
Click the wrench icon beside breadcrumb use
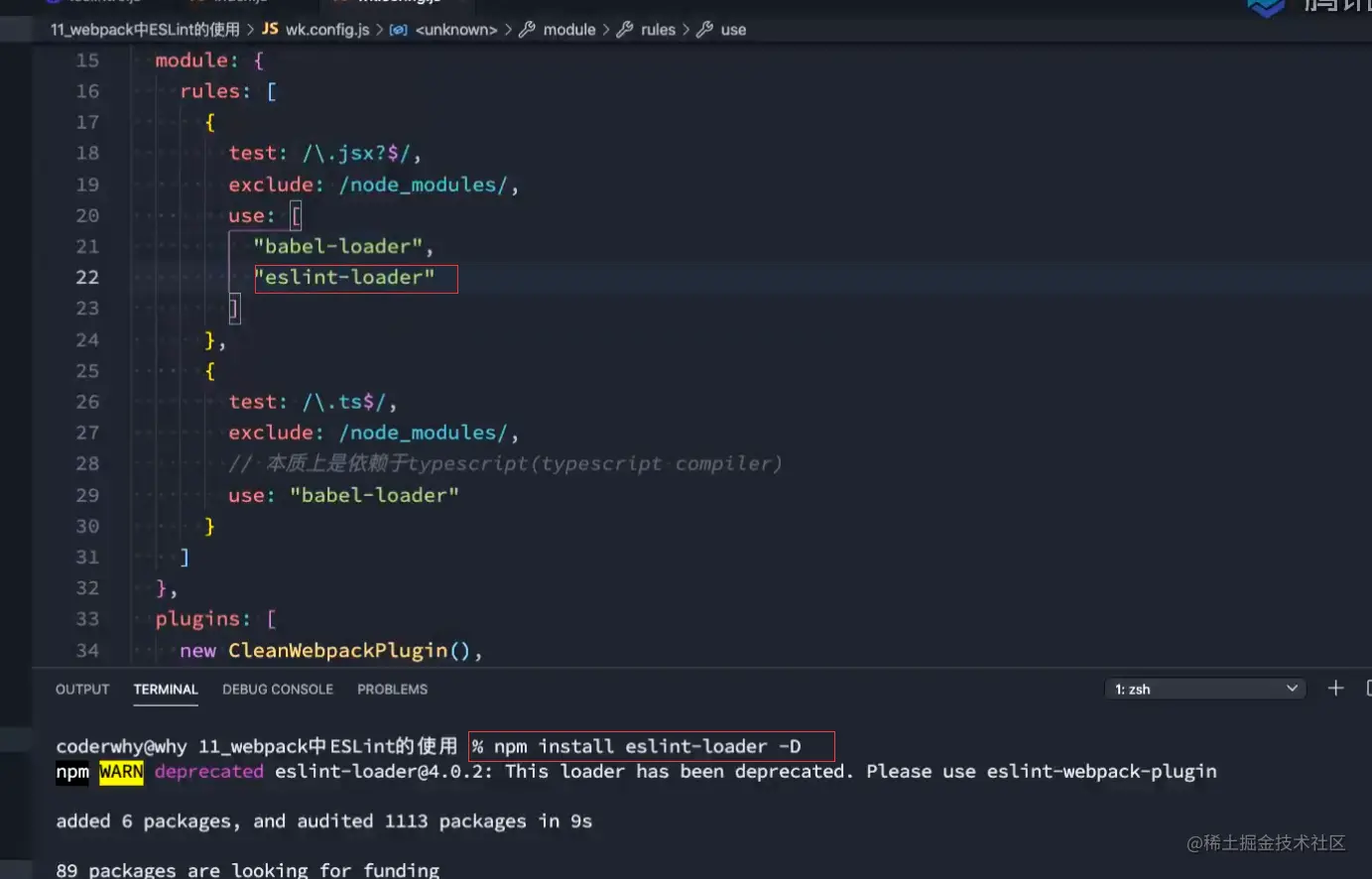704,30
